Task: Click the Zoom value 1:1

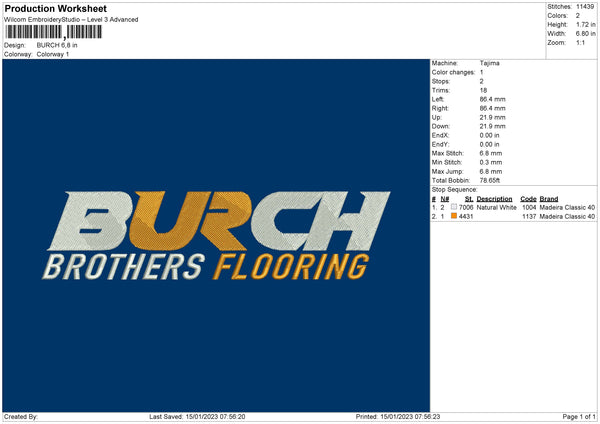Action: [x=580, y=43]
